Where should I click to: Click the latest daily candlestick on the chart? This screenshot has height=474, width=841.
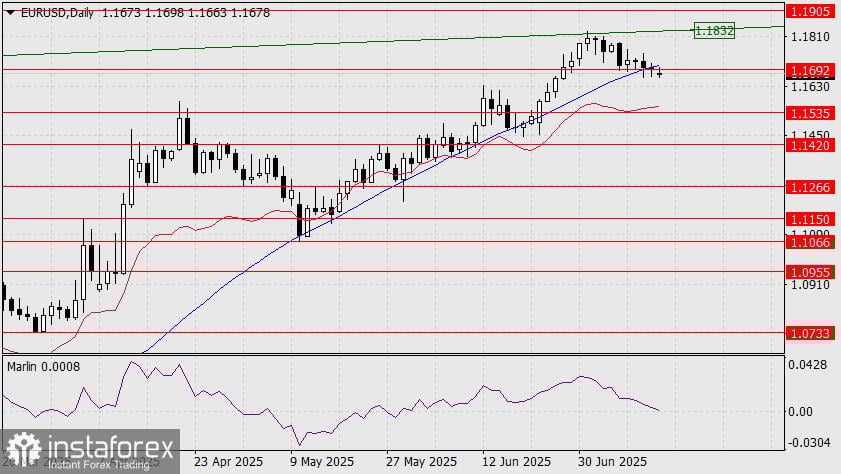(659, 73)
